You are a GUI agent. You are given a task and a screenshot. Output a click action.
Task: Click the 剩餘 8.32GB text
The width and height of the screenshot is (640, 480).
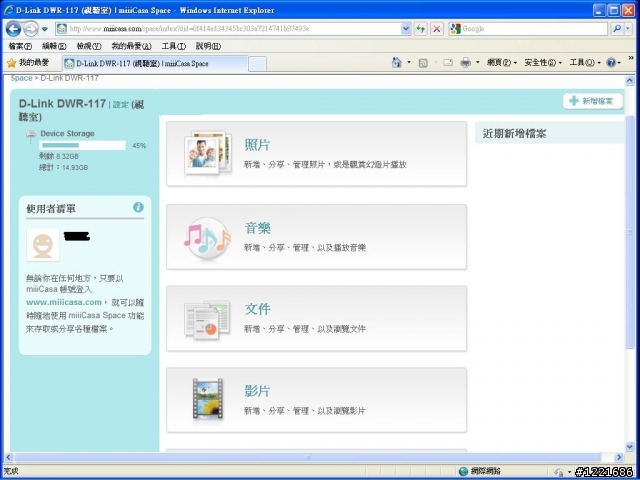59,156
